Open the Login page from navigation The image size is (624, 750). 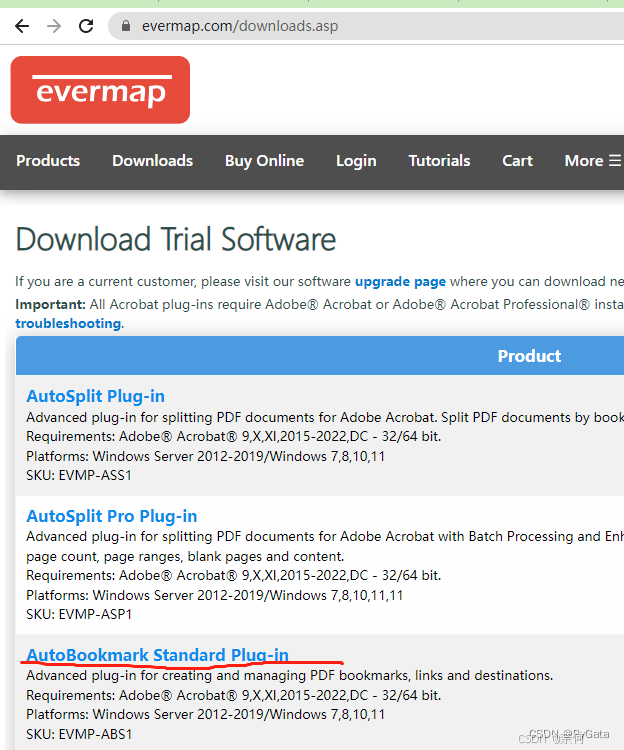(x=356, y=161)
